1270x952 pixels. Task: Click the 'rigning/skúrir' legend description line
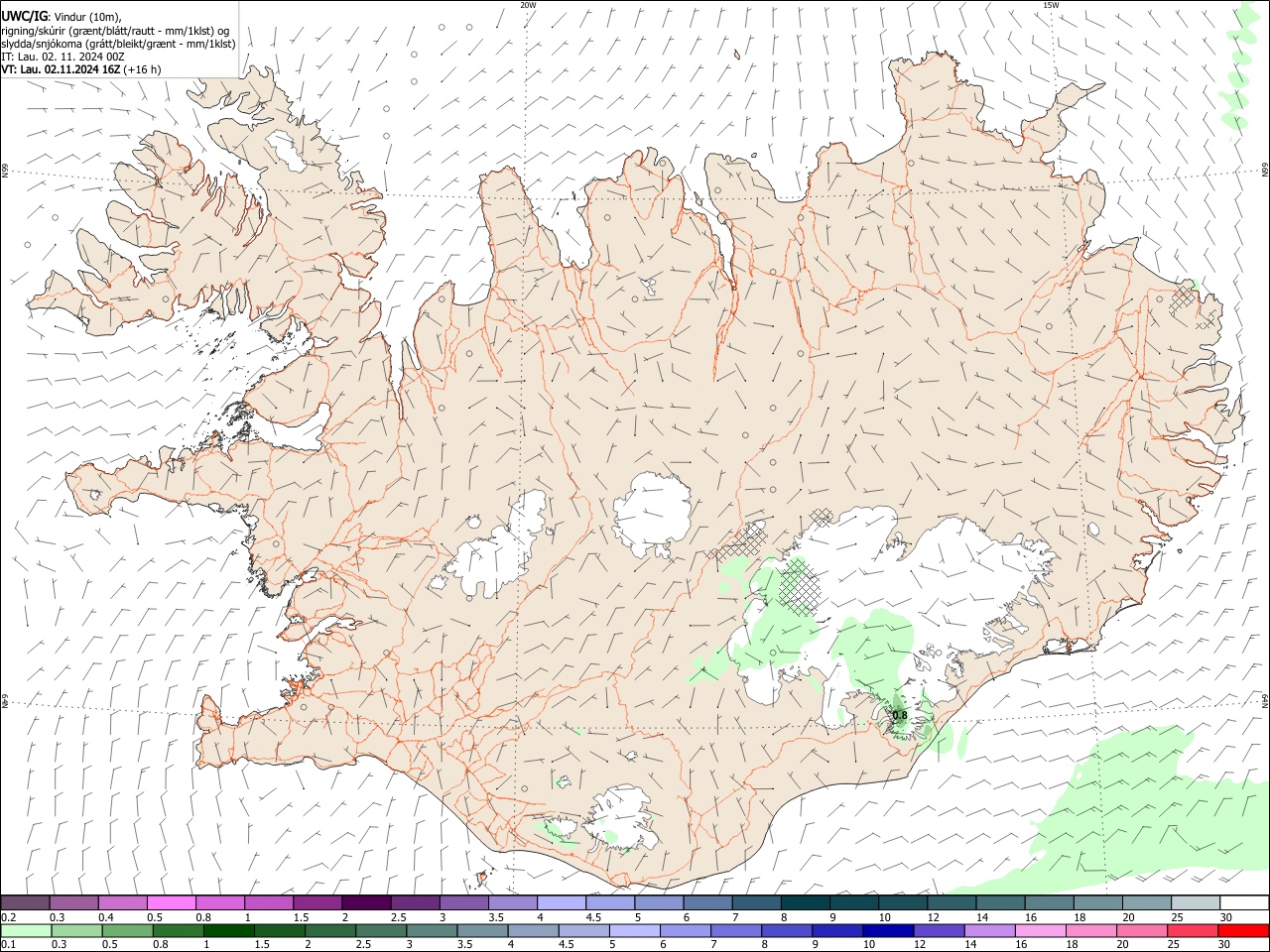click(x=115, y=31)
